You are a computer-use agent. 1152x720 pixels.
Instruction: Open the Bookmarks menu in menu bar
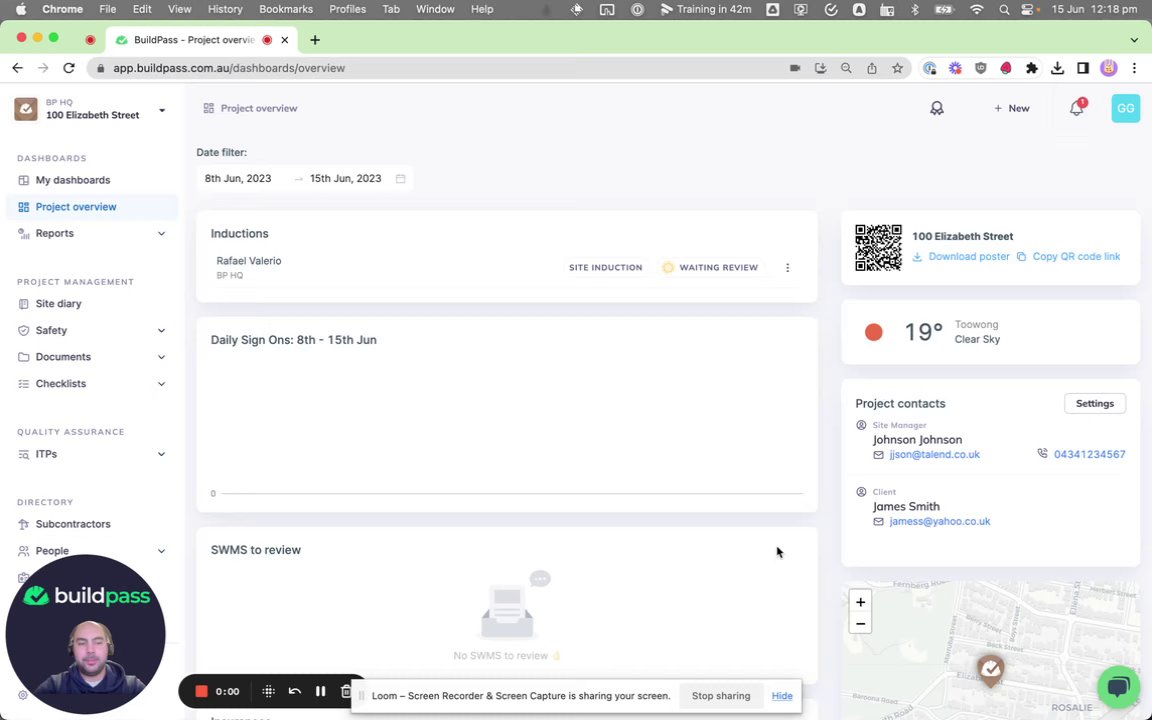click(x=286, y=10)
